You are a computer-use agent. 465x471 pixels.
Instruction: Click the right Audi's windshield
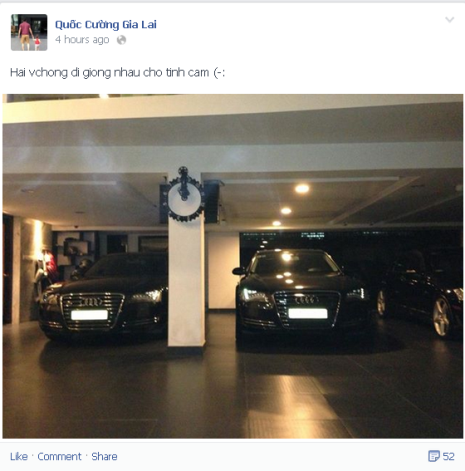(x=294, y=263)
